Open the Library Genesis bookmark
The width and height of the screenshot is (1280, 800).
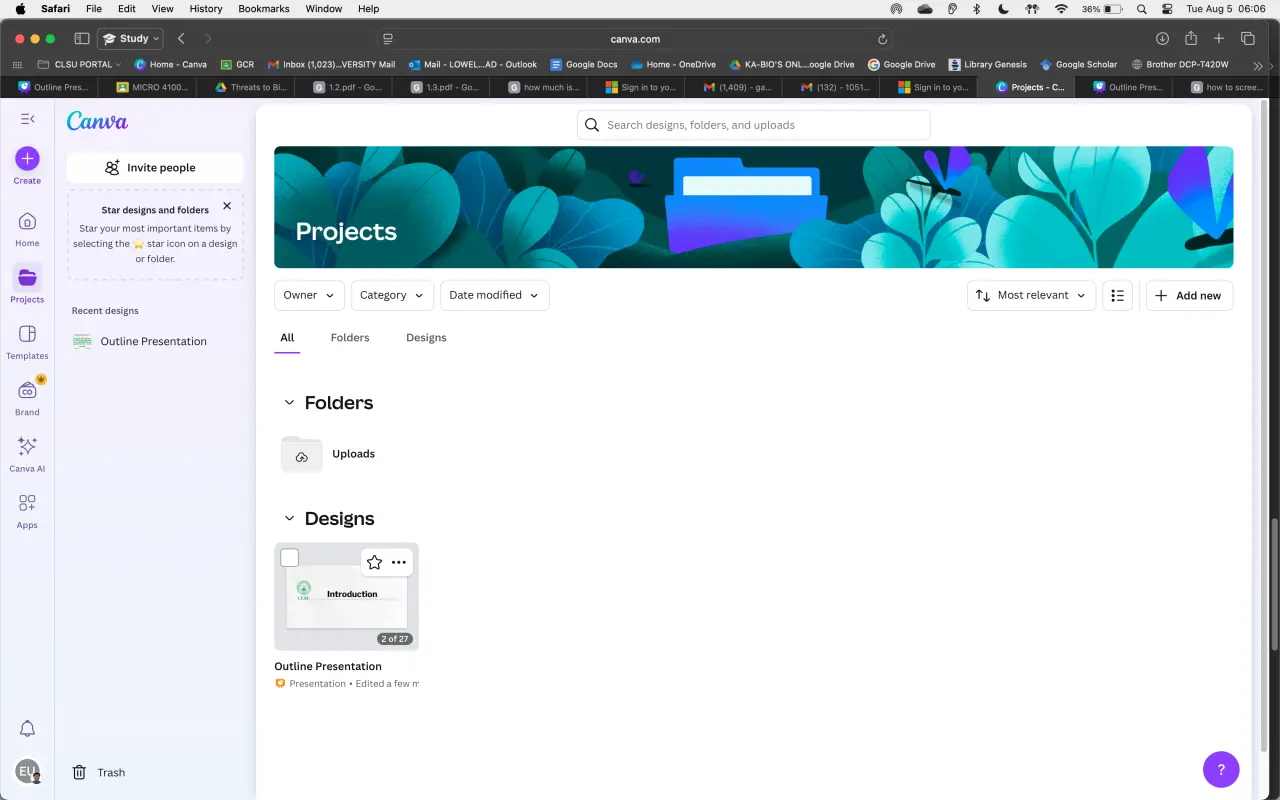tap(988, 64)
